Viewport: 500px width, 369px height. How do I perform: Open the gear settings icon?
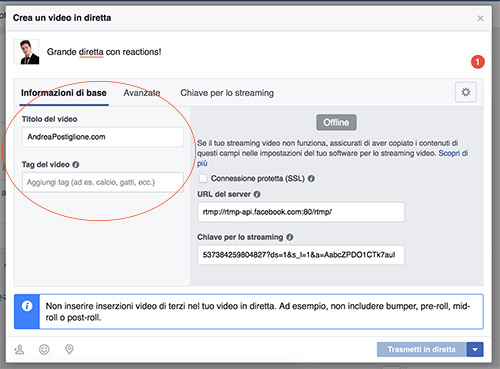tap(466, 92)
